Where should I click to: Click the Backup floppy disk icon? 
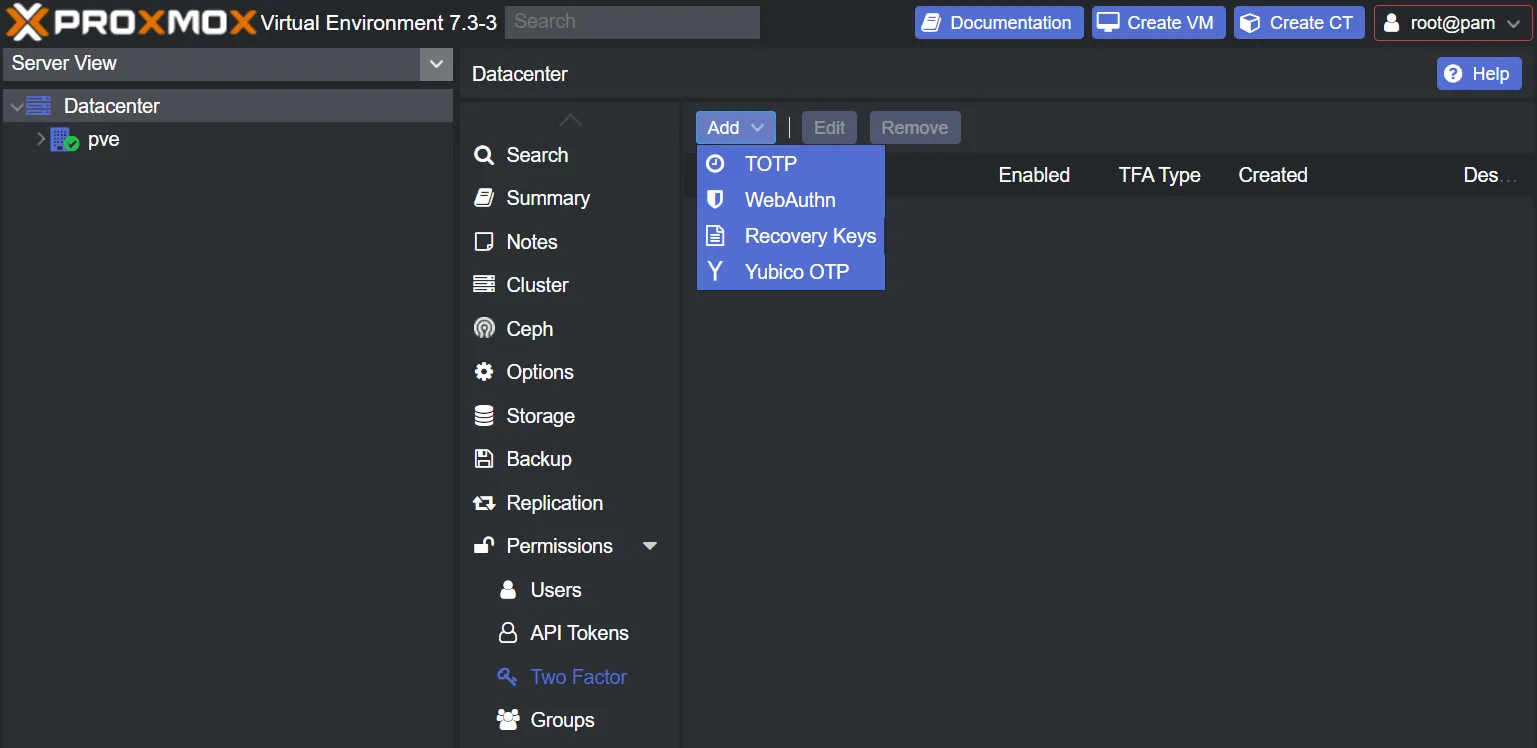[x=484, y=459]
